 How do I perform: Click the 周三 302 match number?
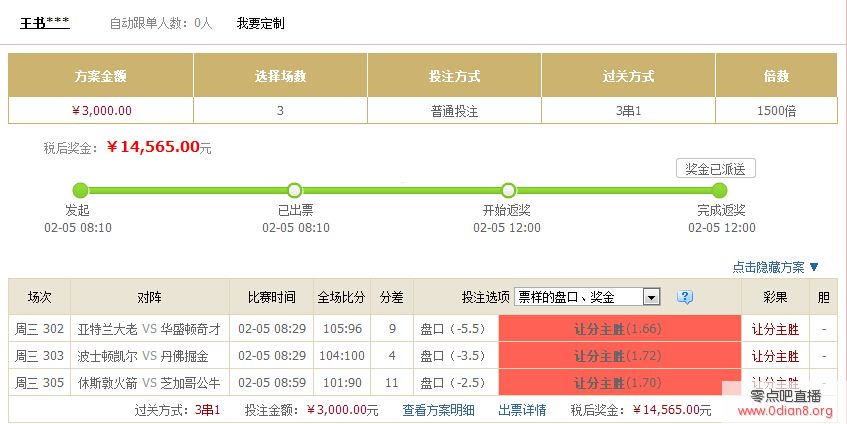[39, 328]
